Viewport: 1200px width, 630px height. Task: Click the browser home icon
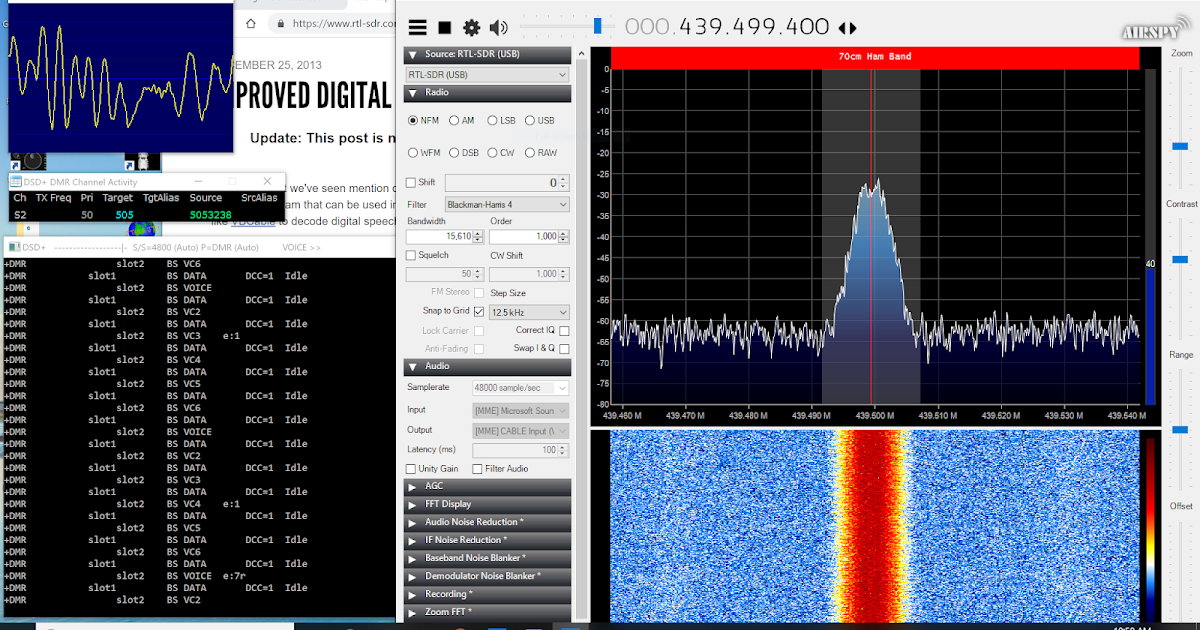click(250, 23)
